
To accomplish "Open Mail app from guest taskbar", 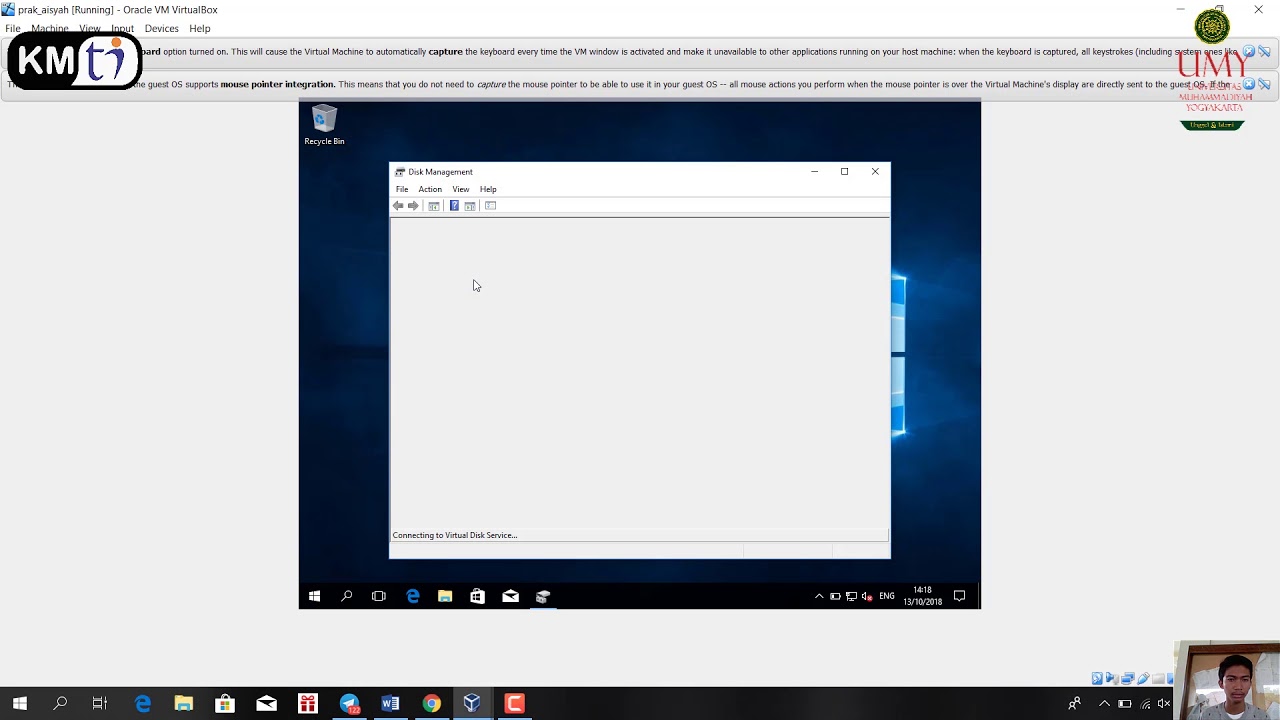I will coord(510,596).
